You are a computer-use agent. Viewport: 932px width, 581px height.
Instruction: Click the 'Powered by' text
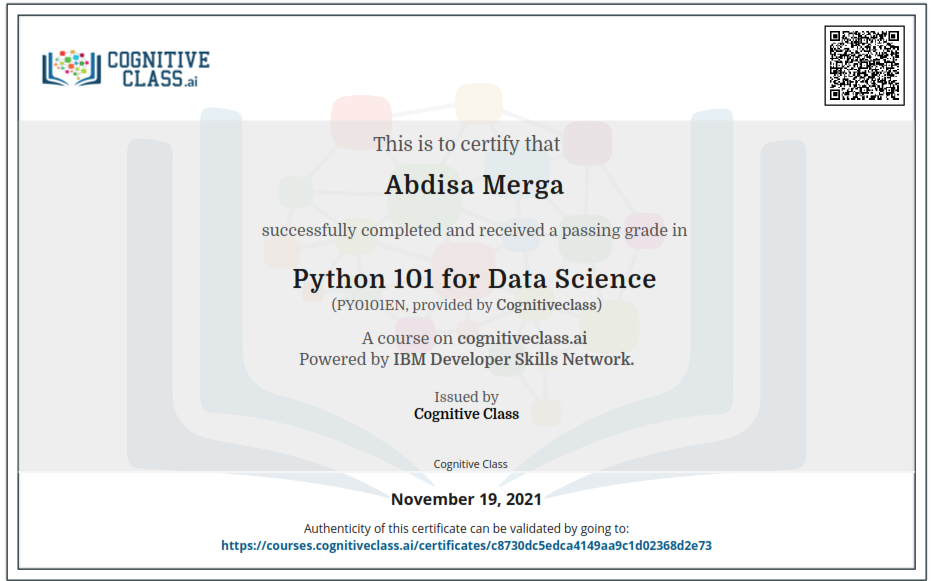point(343,359)
